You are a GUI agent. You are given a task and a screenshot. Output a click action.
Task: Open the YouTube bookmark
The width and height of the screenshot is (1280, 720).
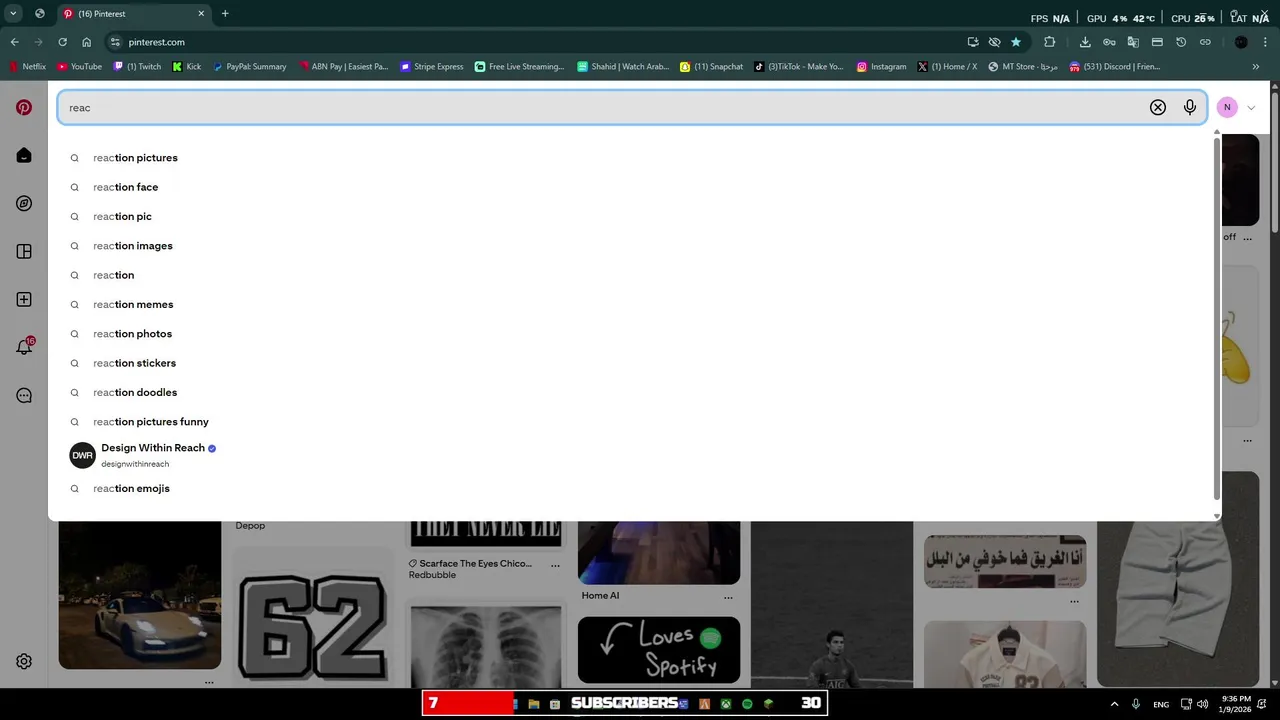click(79, 67)
